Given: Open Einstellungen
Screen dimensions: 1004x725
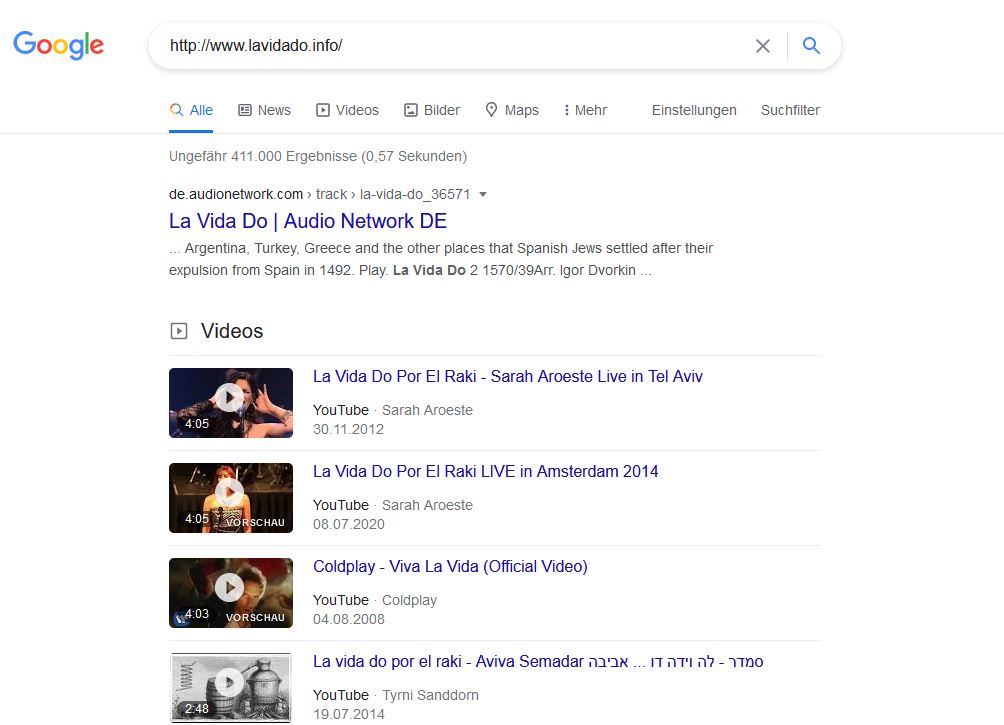Looking at the screenshot, I should 694,110.
